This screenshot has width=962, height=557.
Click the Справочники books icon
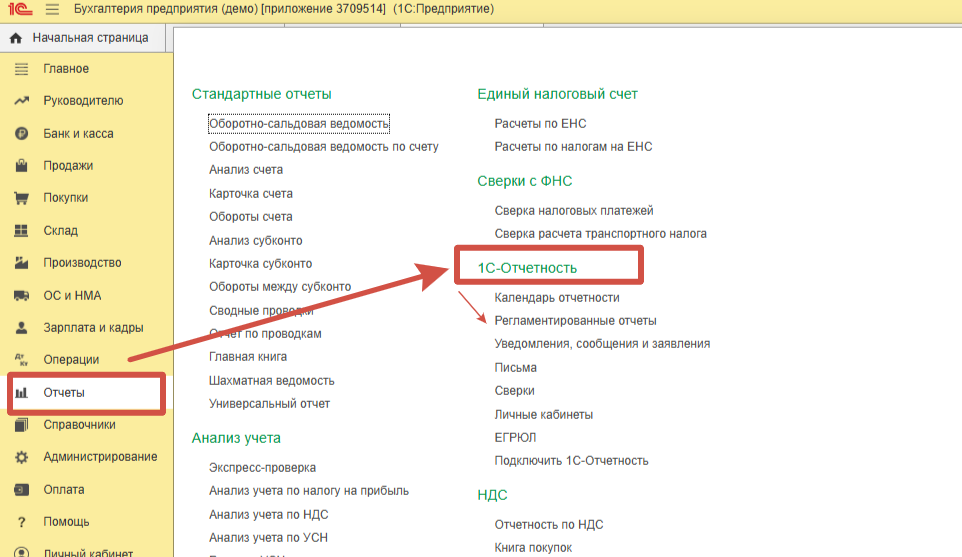pos(21,424)
